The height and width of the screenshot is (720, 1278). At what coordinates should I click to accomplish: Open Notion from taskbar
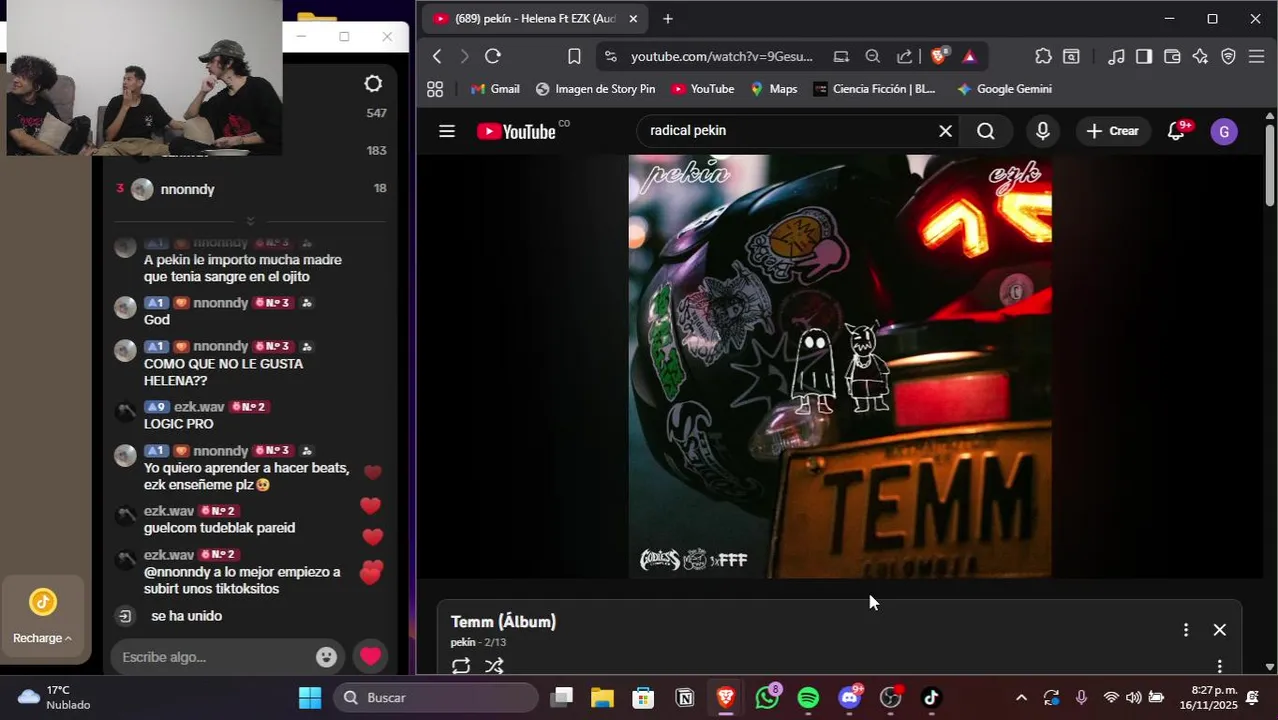(x=685, y=697)
